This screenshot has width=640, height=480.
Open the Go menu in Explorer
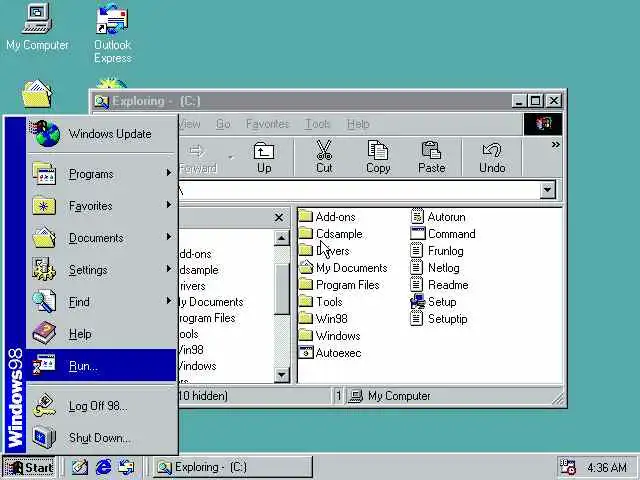point(223,124)
